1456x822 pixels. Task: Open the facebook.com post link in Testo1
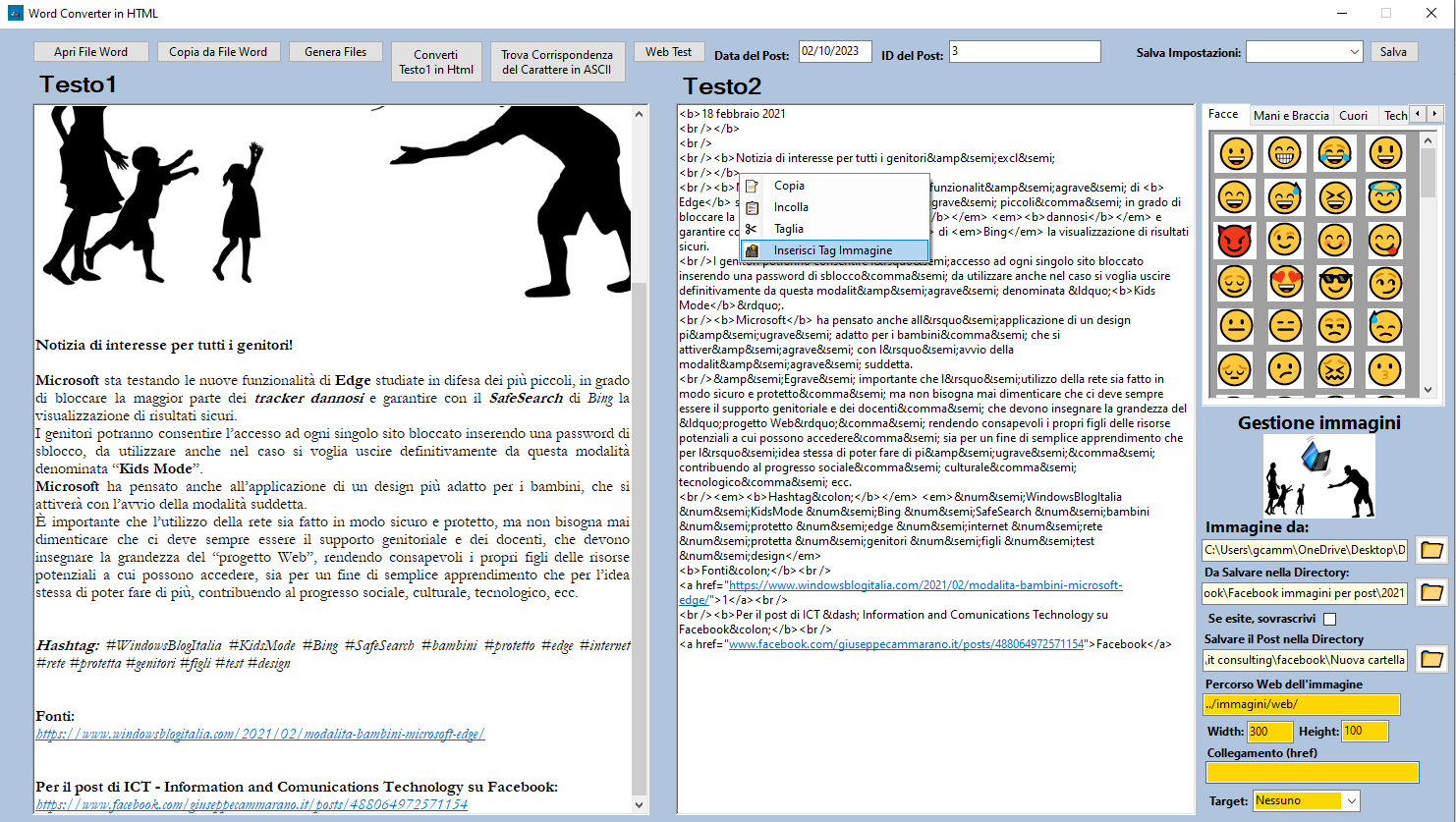[252, 804]
